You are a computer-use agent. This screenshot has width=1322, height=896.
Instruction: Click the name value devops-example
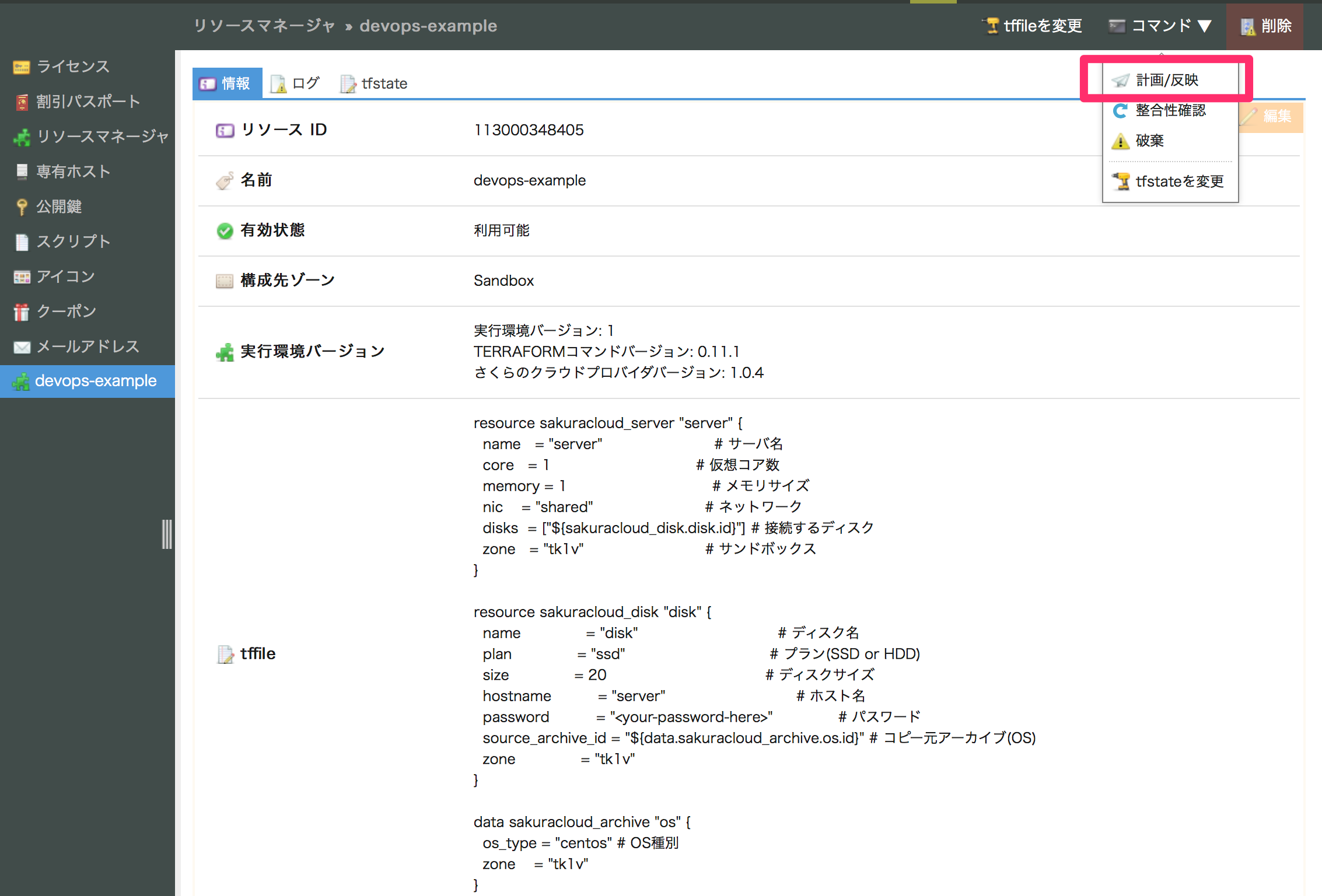(530, 181)
